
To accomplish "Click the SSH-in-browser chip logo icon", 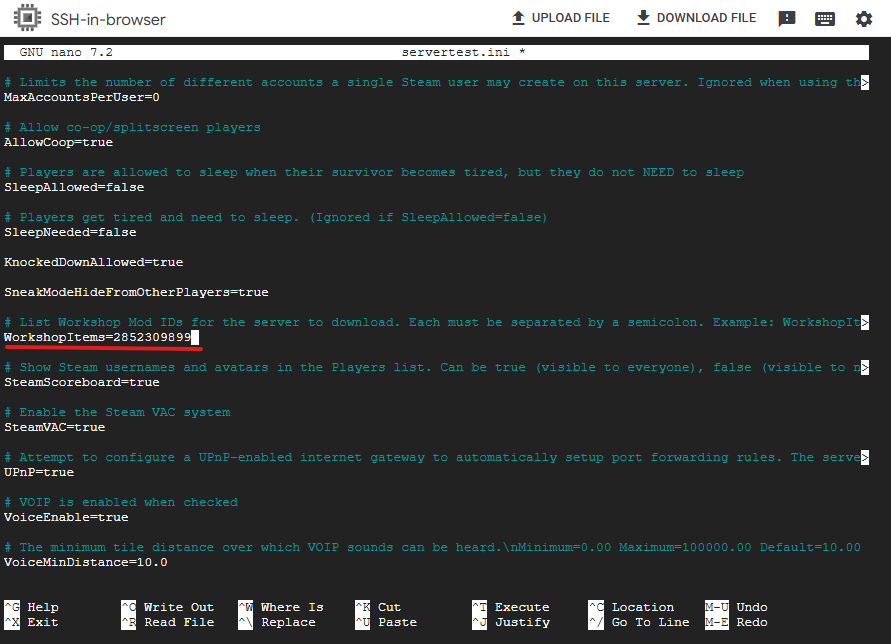I will (27, 18).
